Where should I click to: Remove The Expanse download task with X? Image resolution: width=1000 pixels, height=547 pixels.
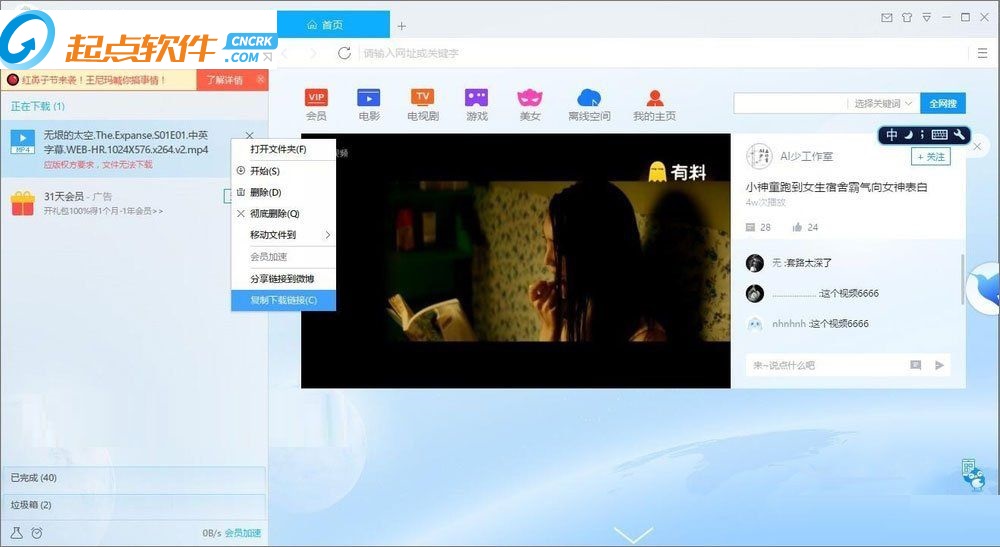tap(249, 135)
